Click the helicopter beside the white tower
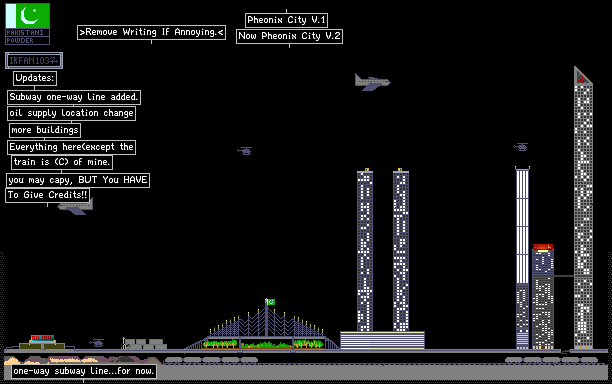 pos(521,147)
